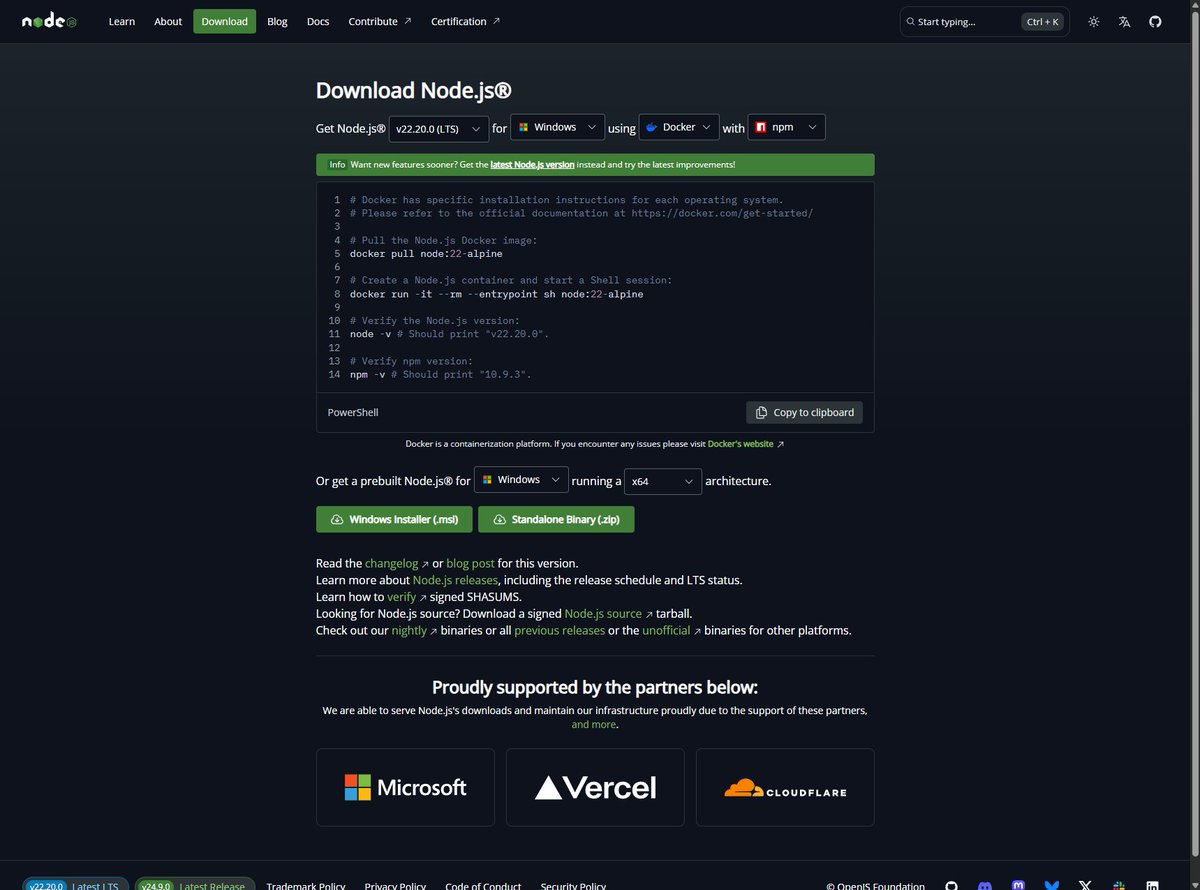Click the Ctrl + K shortcut badge
This screenshot has width=1200, height=890.
point(1042,22)
